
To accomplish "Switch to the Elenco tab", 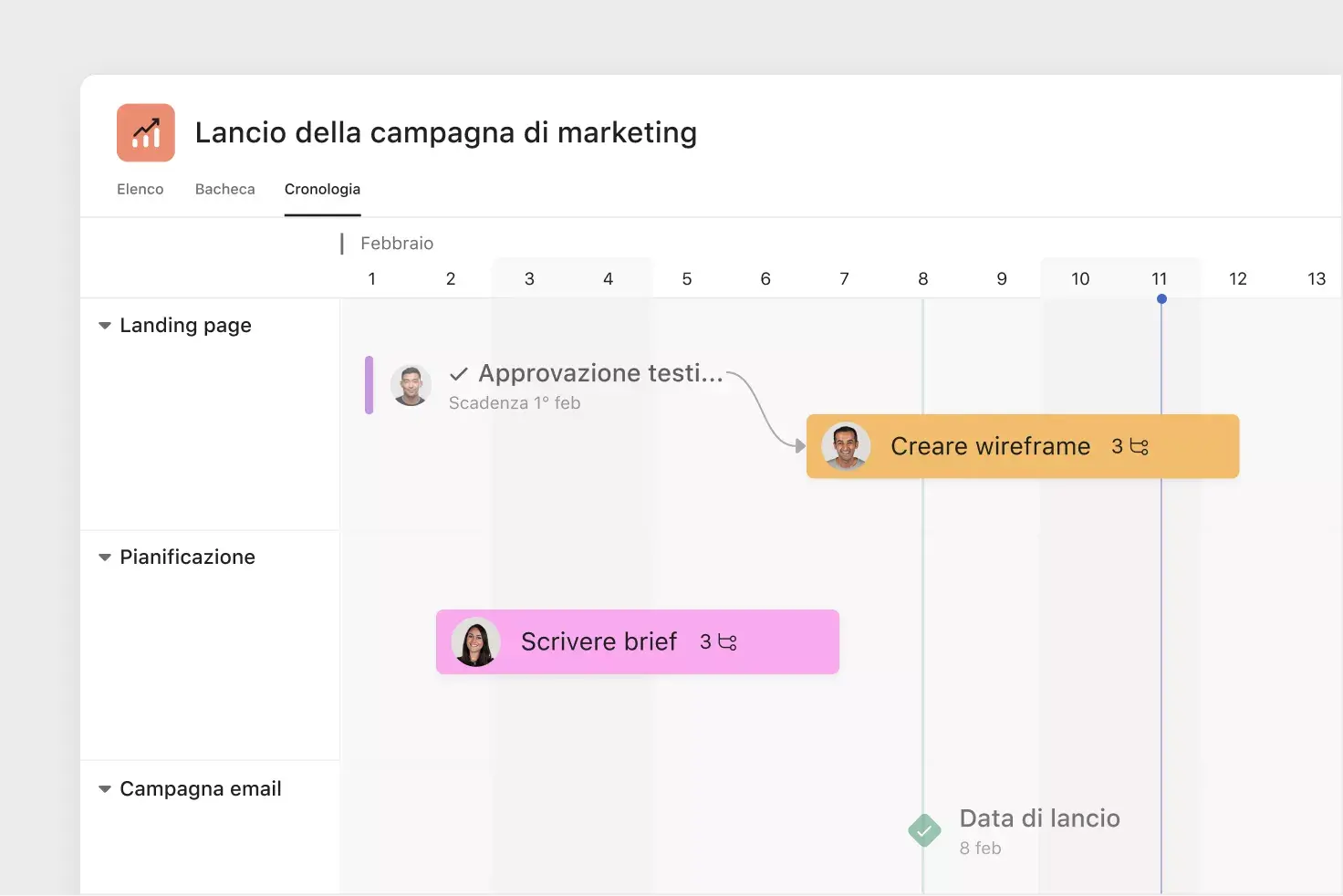I will point(140,189).
